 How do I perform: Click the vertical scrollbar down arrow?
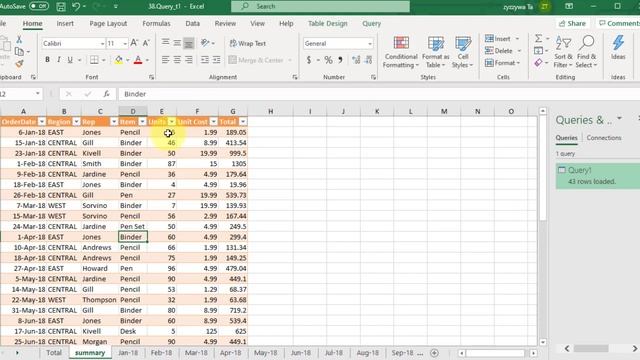click(542, 342)
